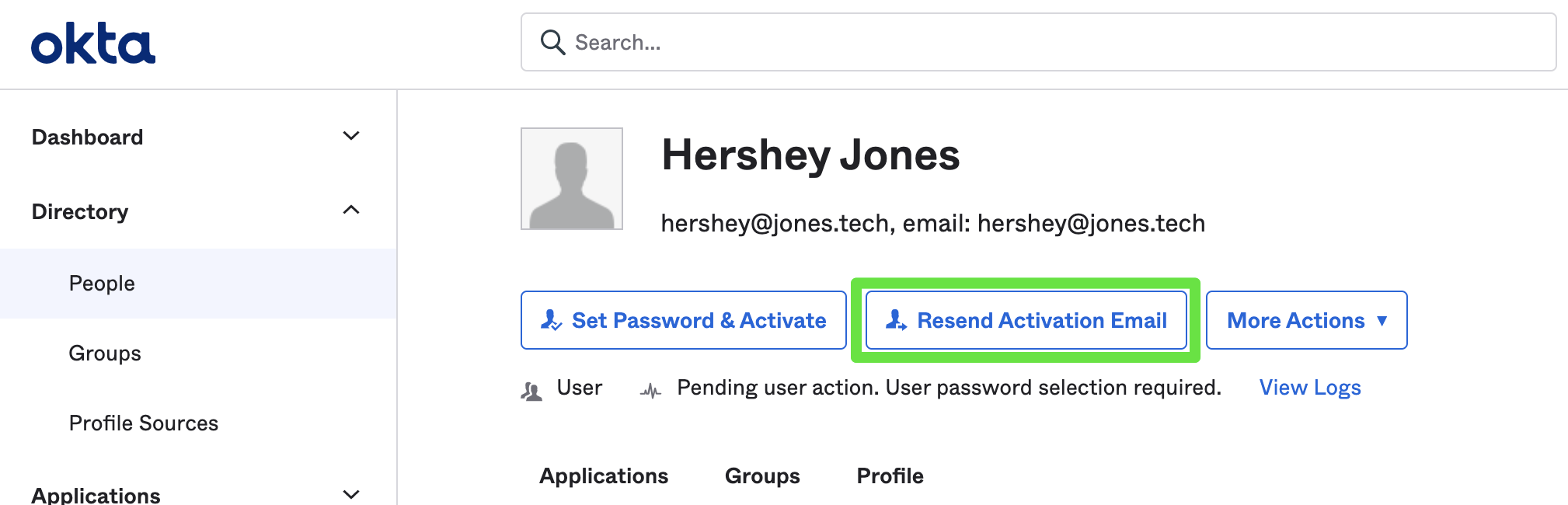Click the Okta logo
The width and height of the screenshot is (1568, 505).
92,44
